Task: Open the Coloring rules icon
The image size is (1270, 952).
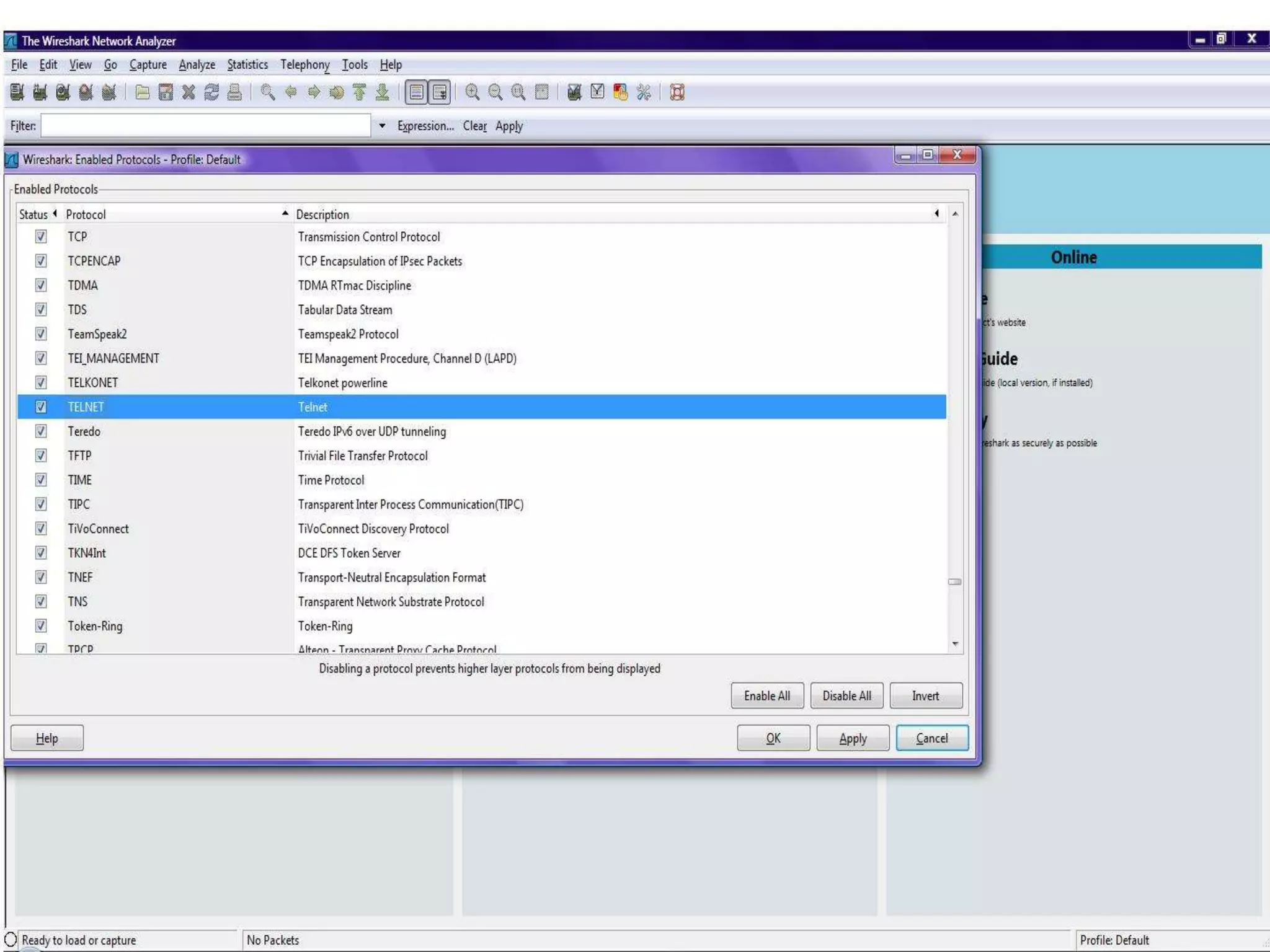Action: click(x=620, y=93)
